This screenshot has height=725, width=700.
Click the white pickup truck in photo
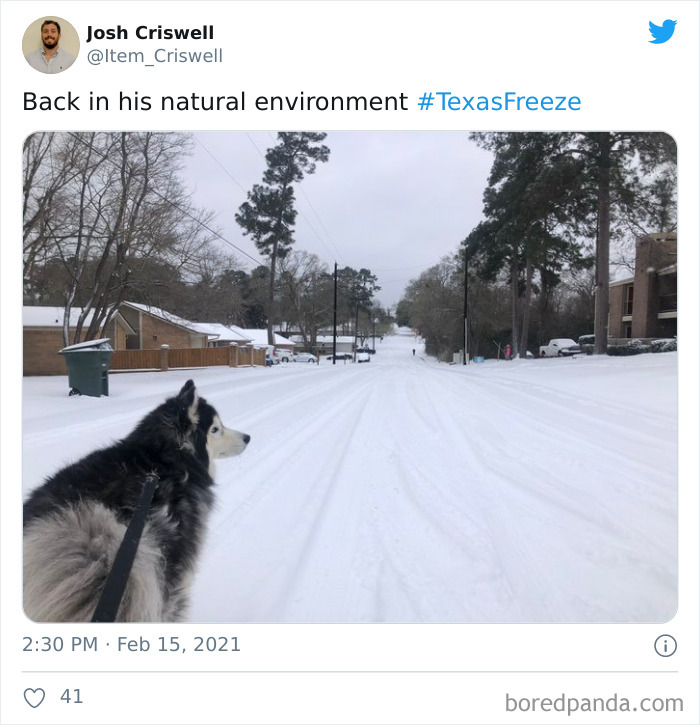(560, 348)
